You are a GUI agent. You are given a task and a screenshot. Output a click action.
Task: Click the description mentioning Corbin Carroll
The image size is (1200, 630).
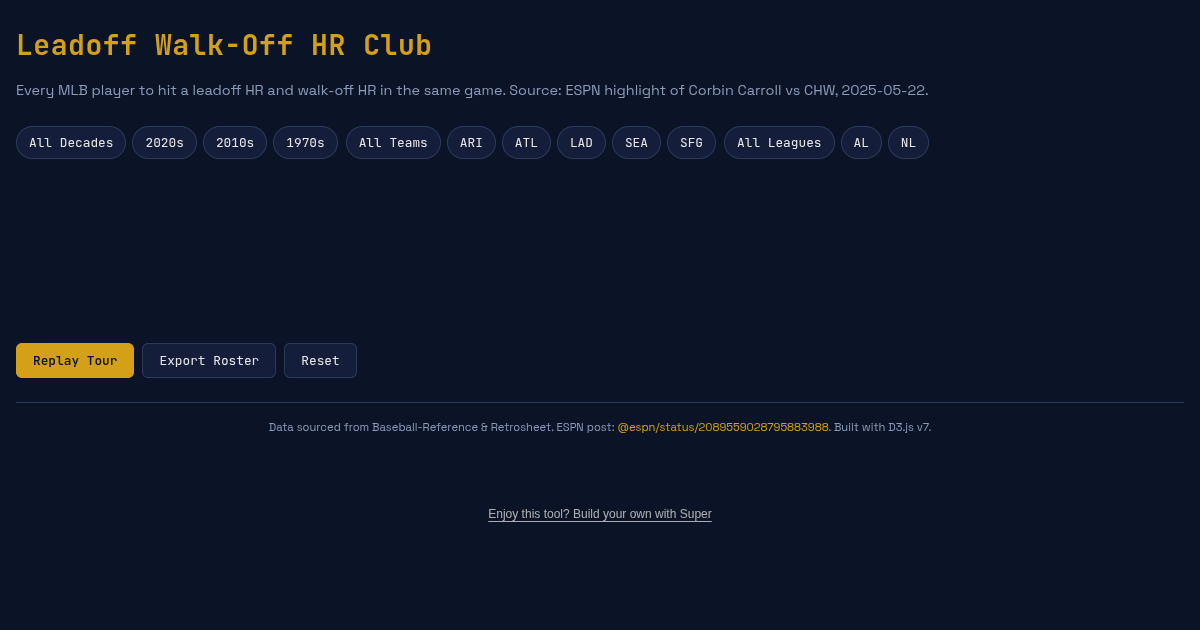[x=472, y=90]
